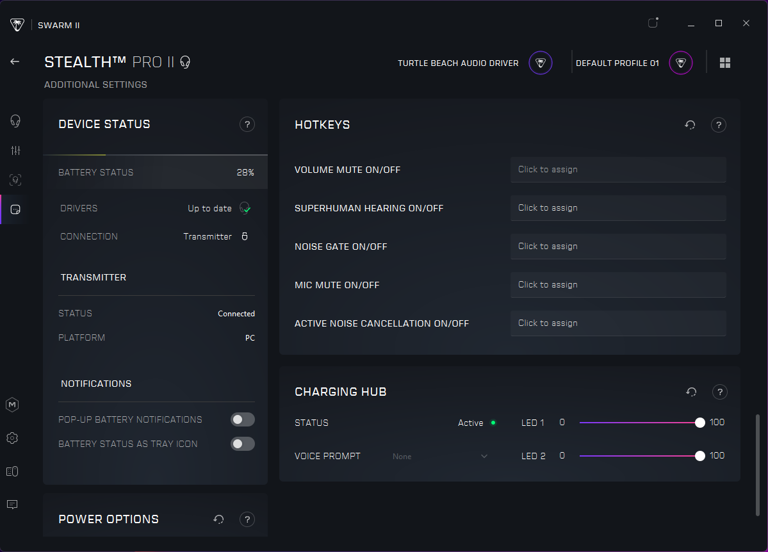768x552 pixels.
Task: Open the microphone settings sidebar icon
Action: [x=15, y=180]
